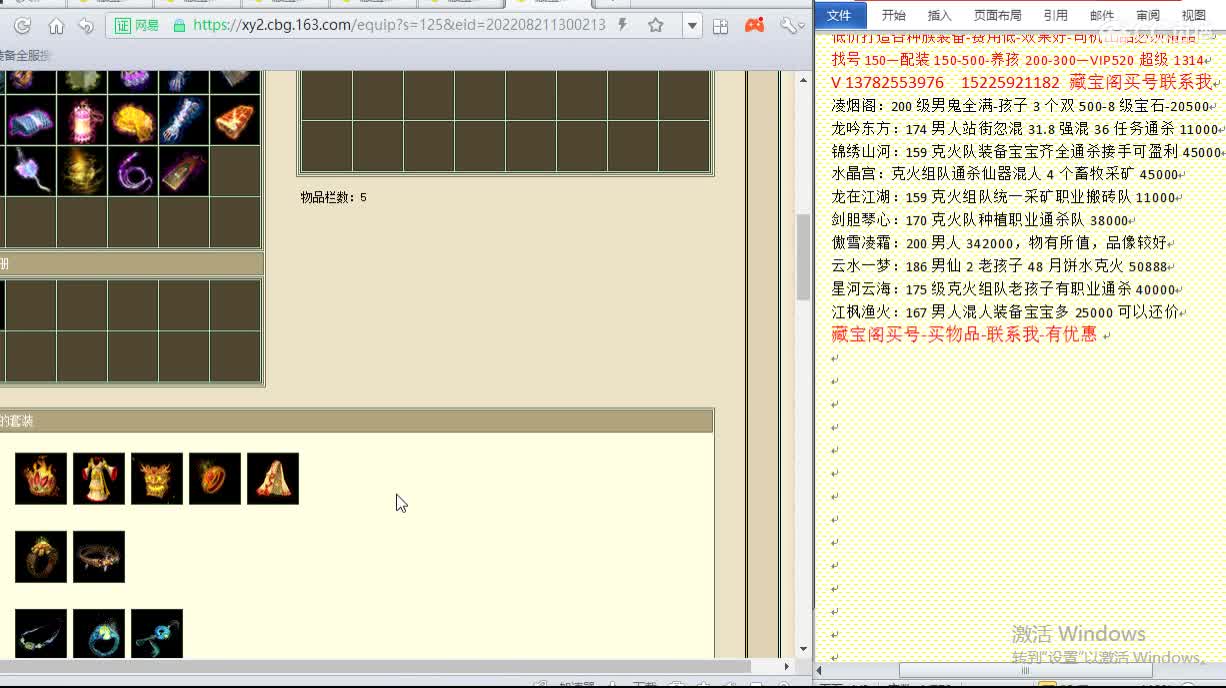Click the 物品栏数: 5 label
This screenshot has height=688, width=1226.
(333, 198)
